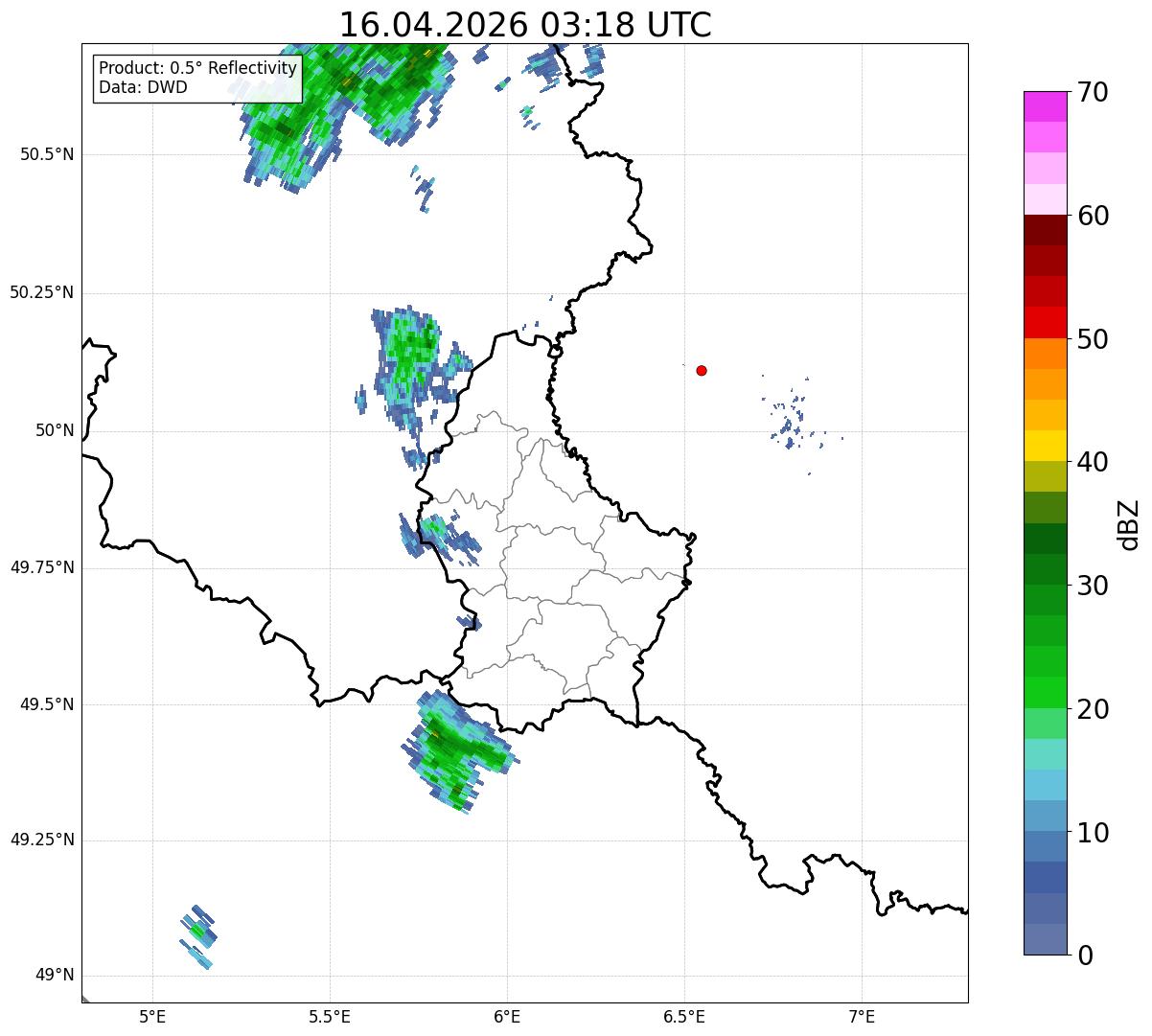
Task: Click the title 16.04.2026 03:18 UTC
Action: click(525, 25)
